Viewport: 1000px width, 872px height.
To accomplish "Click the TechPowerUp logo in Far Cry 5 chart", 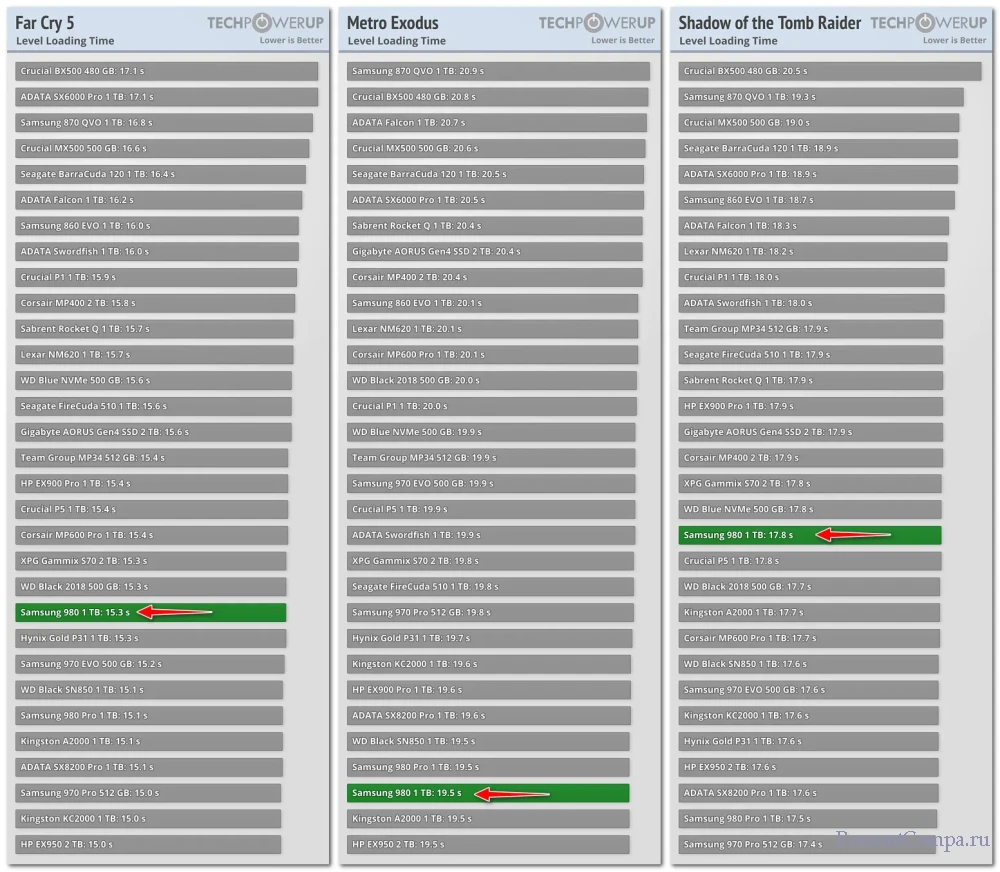I will pyautogui.click(x=265, y=23).
